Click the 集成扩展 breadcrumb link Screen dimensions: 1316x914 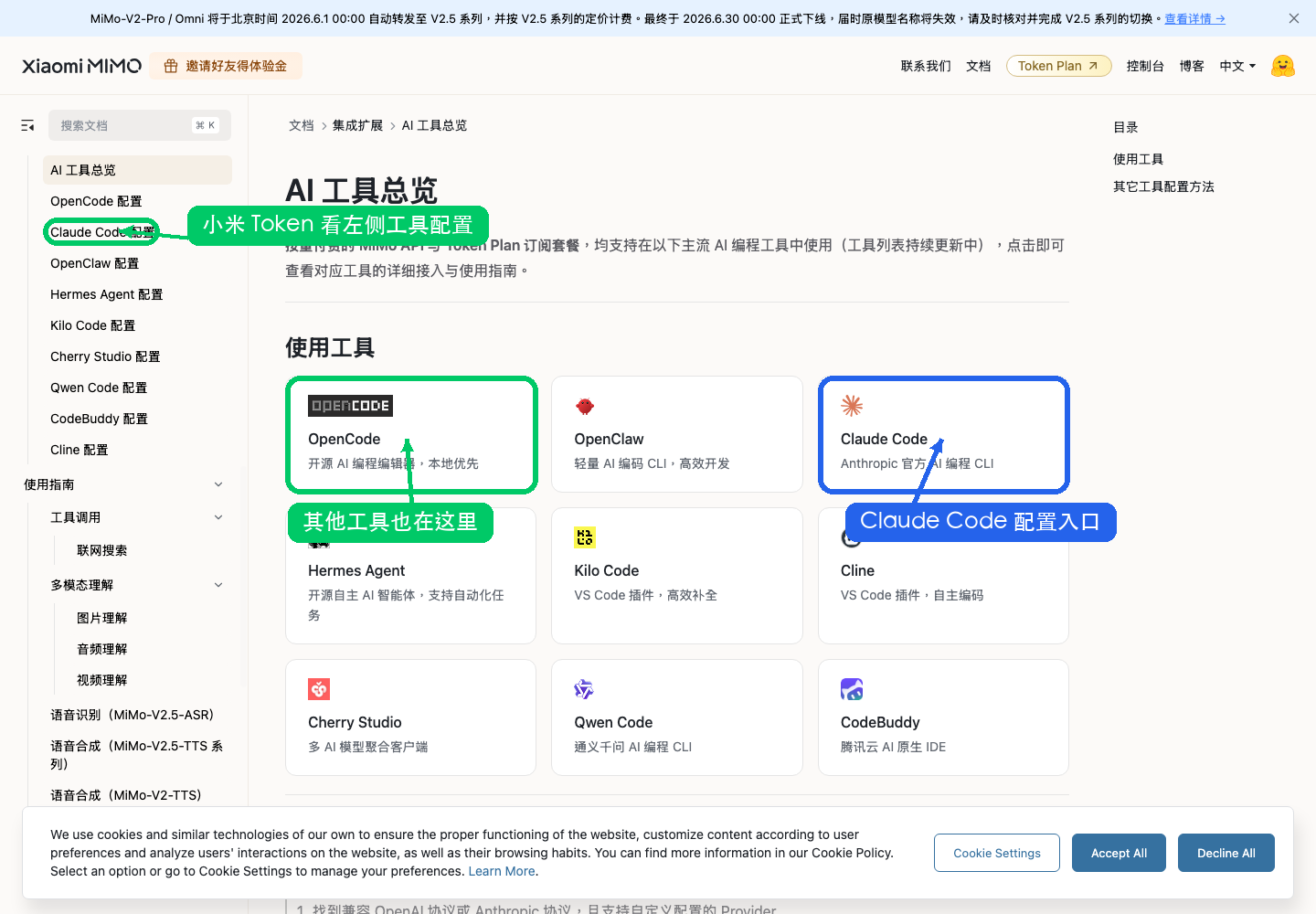tap(357, 125)
